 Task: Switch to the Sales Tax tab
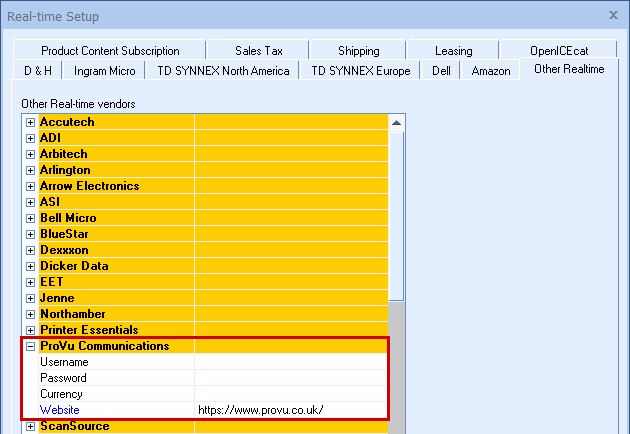point(257,51)
